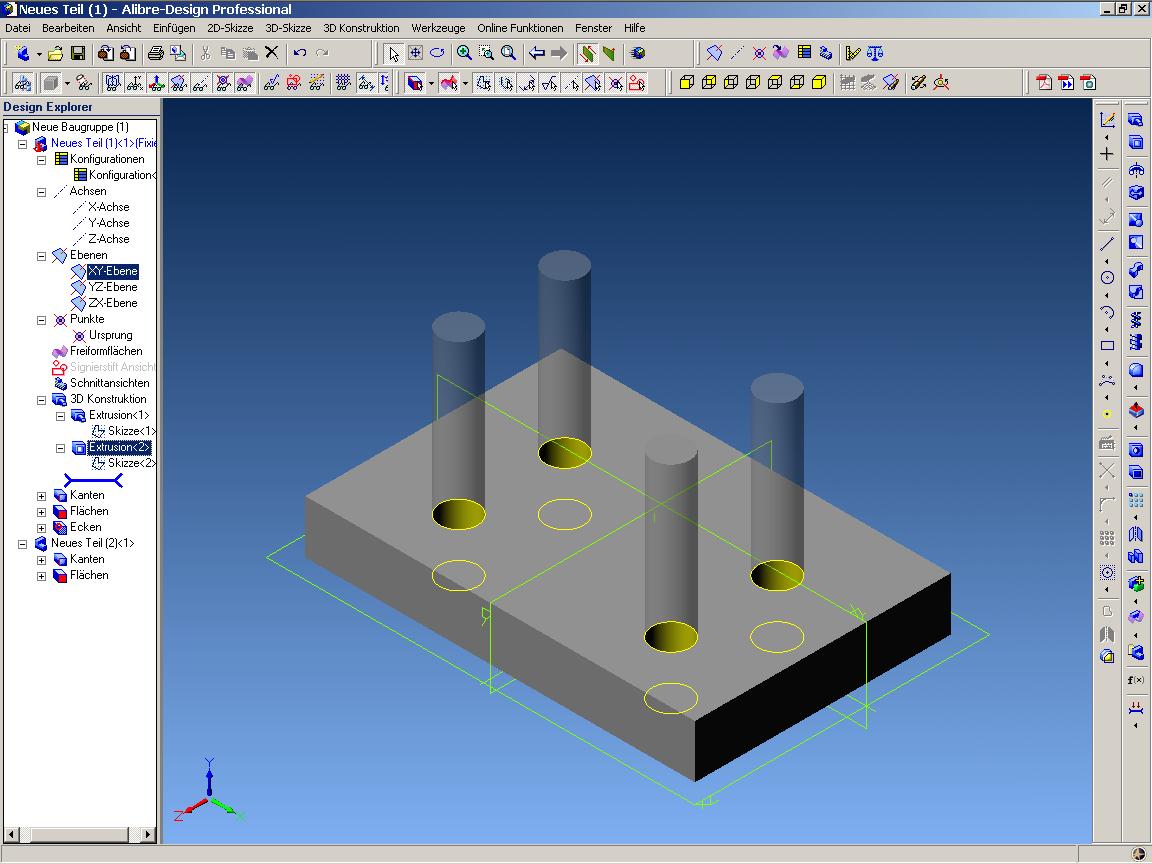Select Skizze<2> in the tree

(132, 463)
